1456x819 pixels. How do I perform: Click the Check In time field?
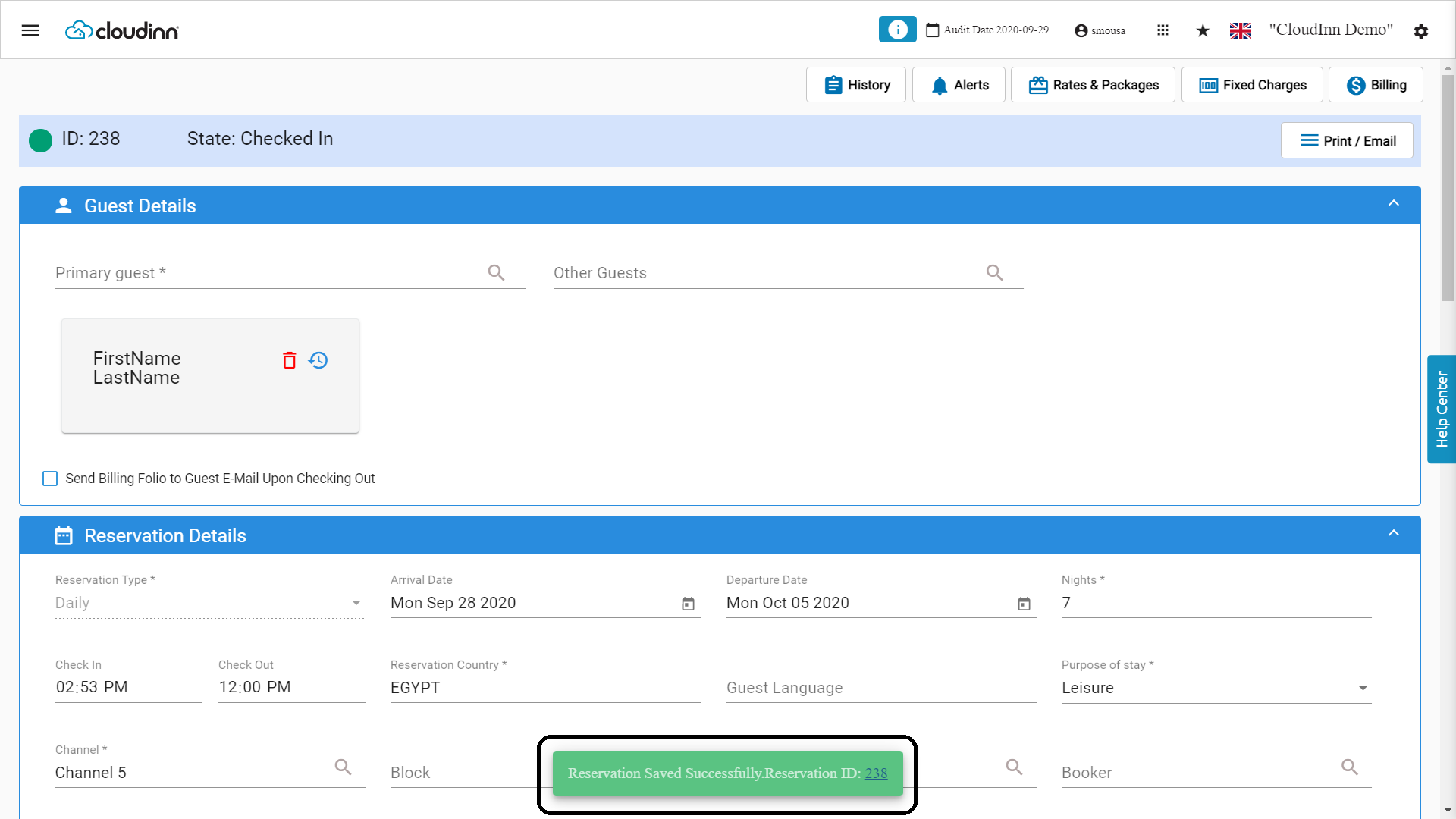point(128,687)
